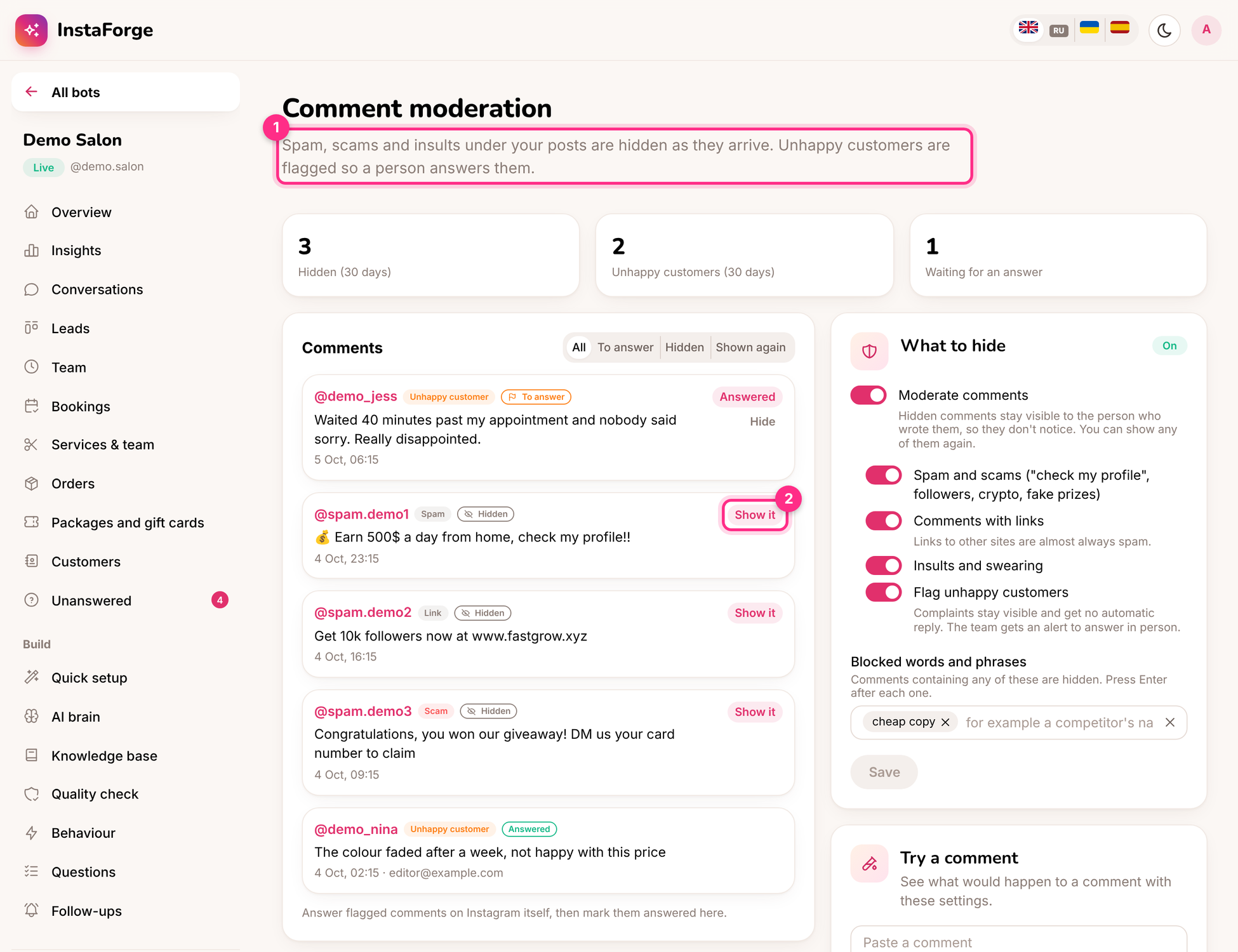
Task: Hide the @demo_jess comment
Action: coord(762,421)
